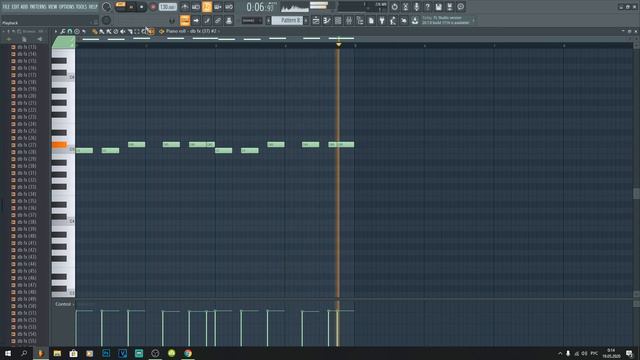Viewport: 640px width, 360px height.
Task: Select the Mute tool
Action: 122,31
